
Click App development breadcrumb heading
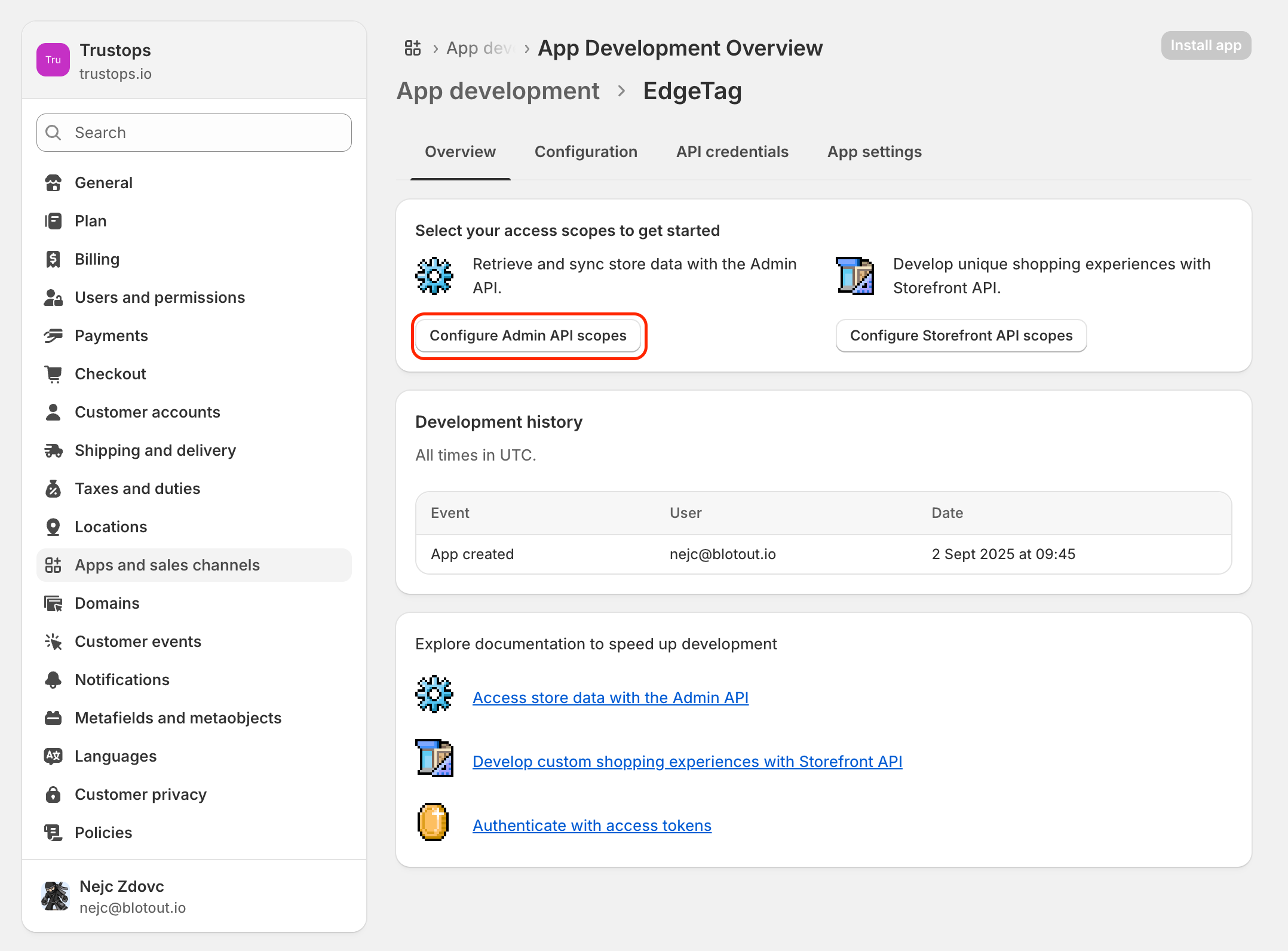tap(498, 91)
